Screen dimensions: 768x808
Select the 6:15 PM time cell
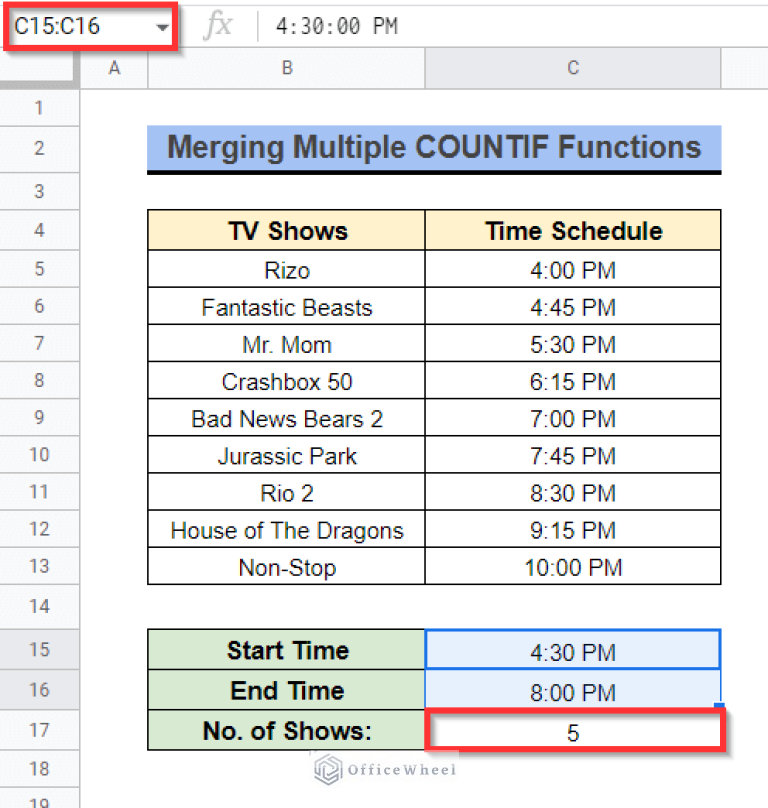coord(572,382)
